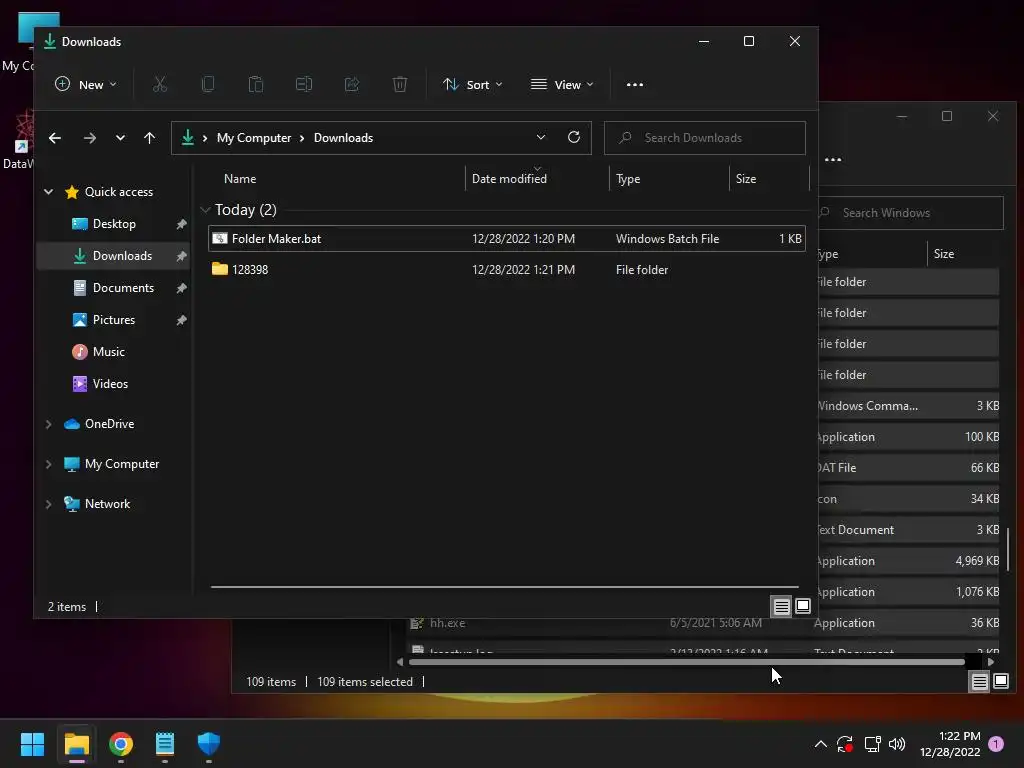Click the Share icon in toolbar

pyautogui.click(x=352, y=84)
